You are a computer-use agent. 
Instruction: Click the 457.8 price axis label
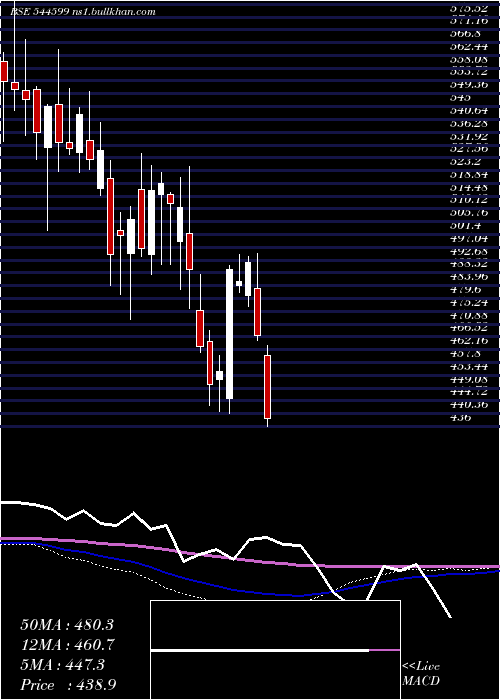[465, 354]
